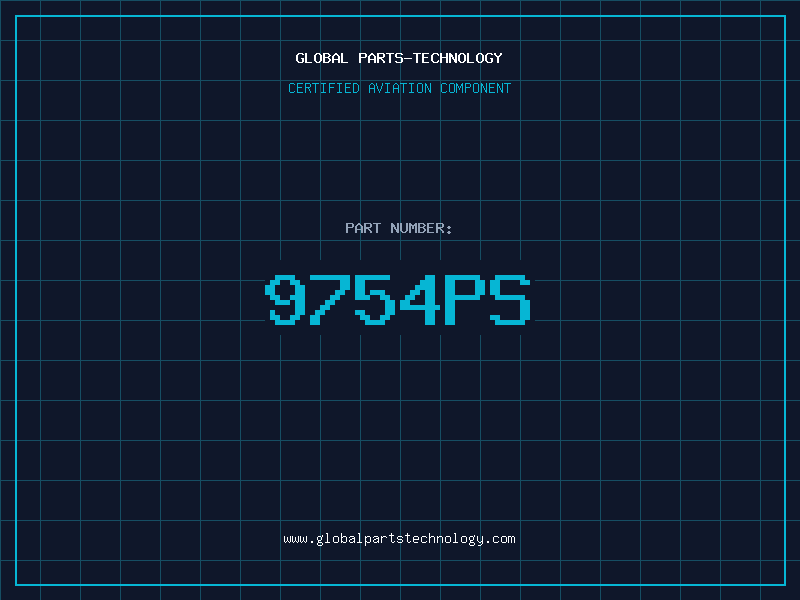Open the www.globalpartstechnology.com link
Viewport: 800px width, 600px height.
pos(399,539)
